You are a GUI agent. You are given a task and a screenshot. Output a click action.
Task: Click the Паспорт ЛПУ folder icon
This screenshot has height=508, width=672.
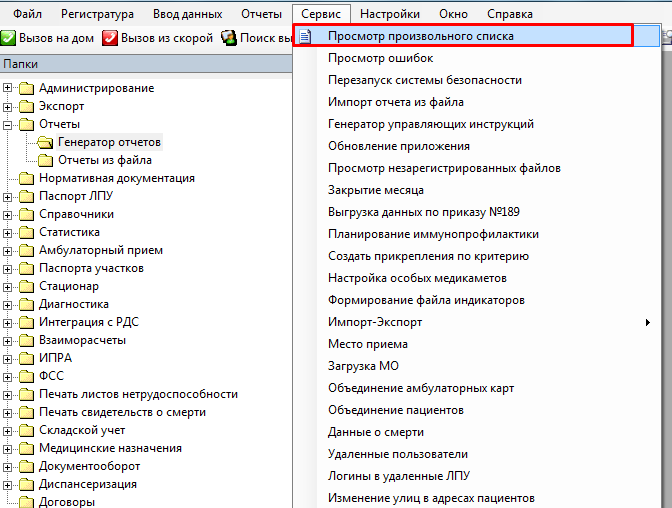coord(27,196)
